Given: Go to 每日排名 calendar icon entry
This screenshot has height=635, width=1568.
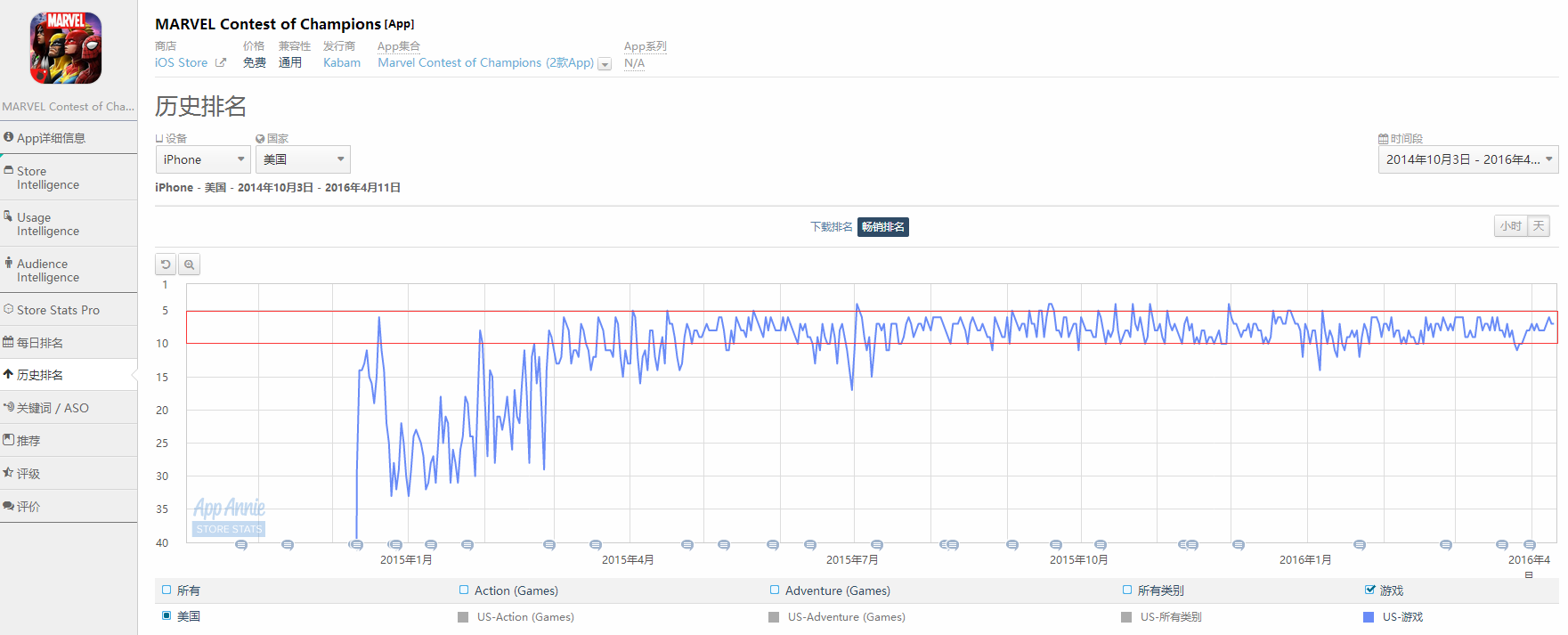Looking at the screenshot, I should 9,342.
